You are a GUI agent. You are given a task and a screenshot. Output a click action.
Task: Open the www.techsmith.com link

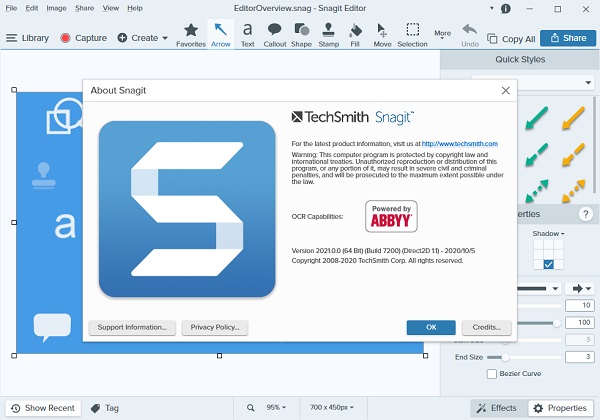[x=459, y=143]
